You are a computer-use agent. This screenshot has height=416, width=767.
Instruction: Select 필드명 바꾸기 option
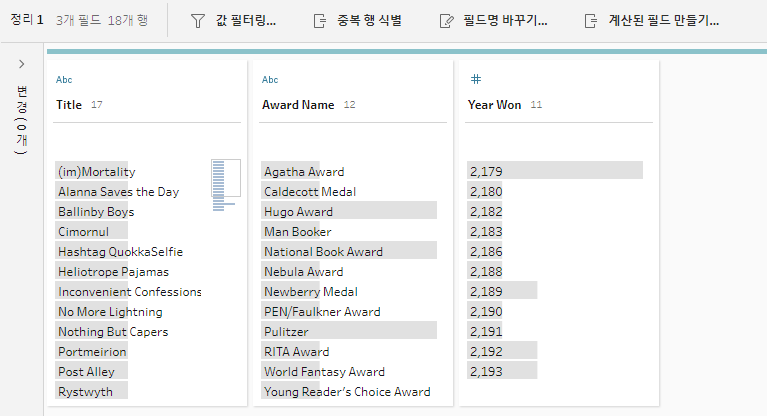[505, 21]
